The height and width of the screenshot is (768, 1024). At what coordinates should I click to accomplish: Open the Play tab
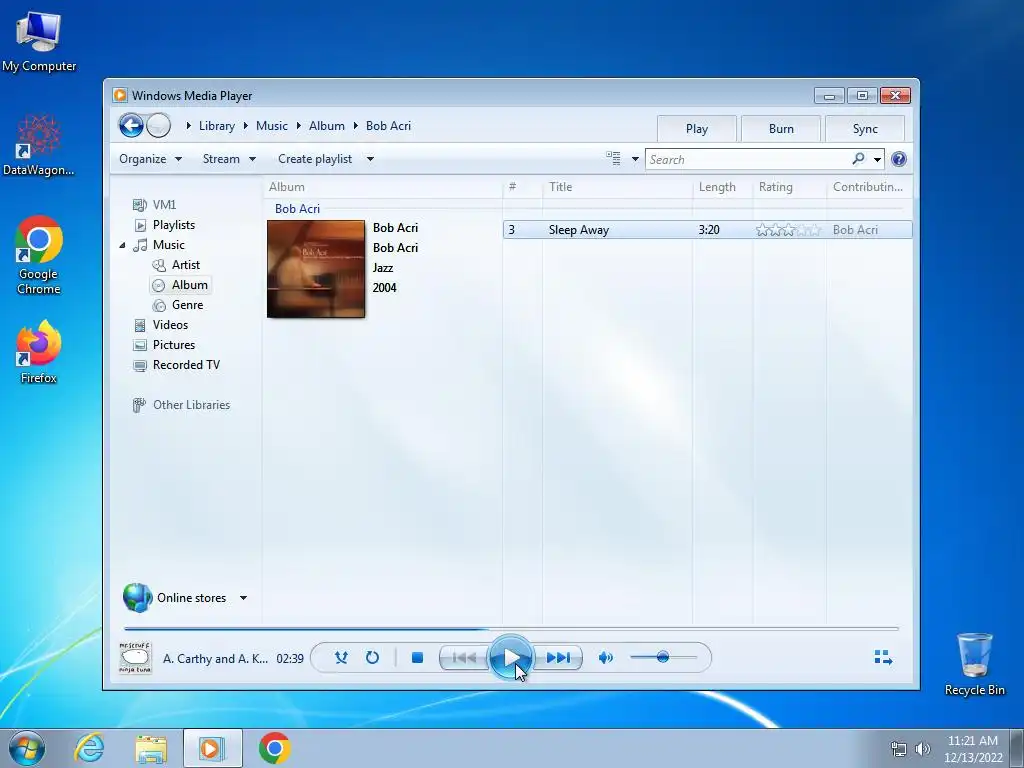click(x=696, y=129)
